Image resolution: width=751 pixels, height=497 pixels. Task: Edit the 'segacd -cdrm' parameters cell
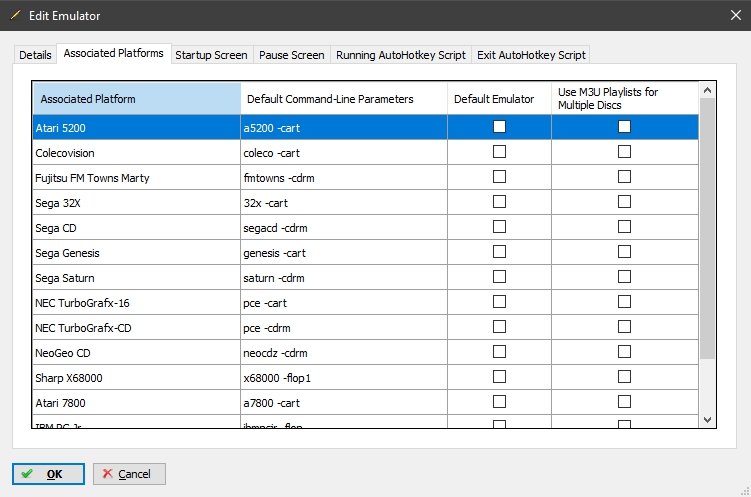tap(344, 227)
